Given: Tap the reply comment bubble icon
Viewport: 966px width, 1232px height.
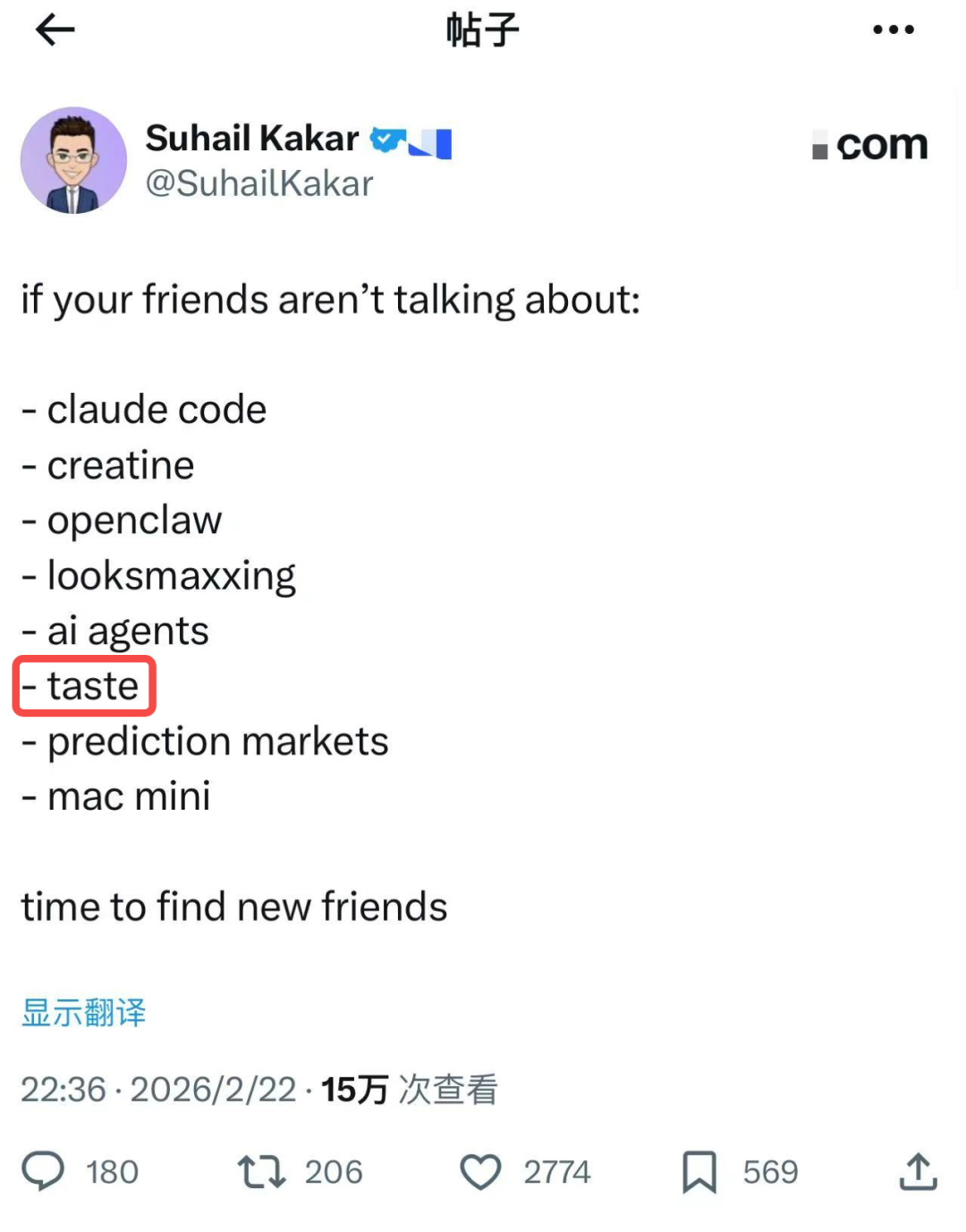Looking at the screenshot, I should [x=43, y=1170].
